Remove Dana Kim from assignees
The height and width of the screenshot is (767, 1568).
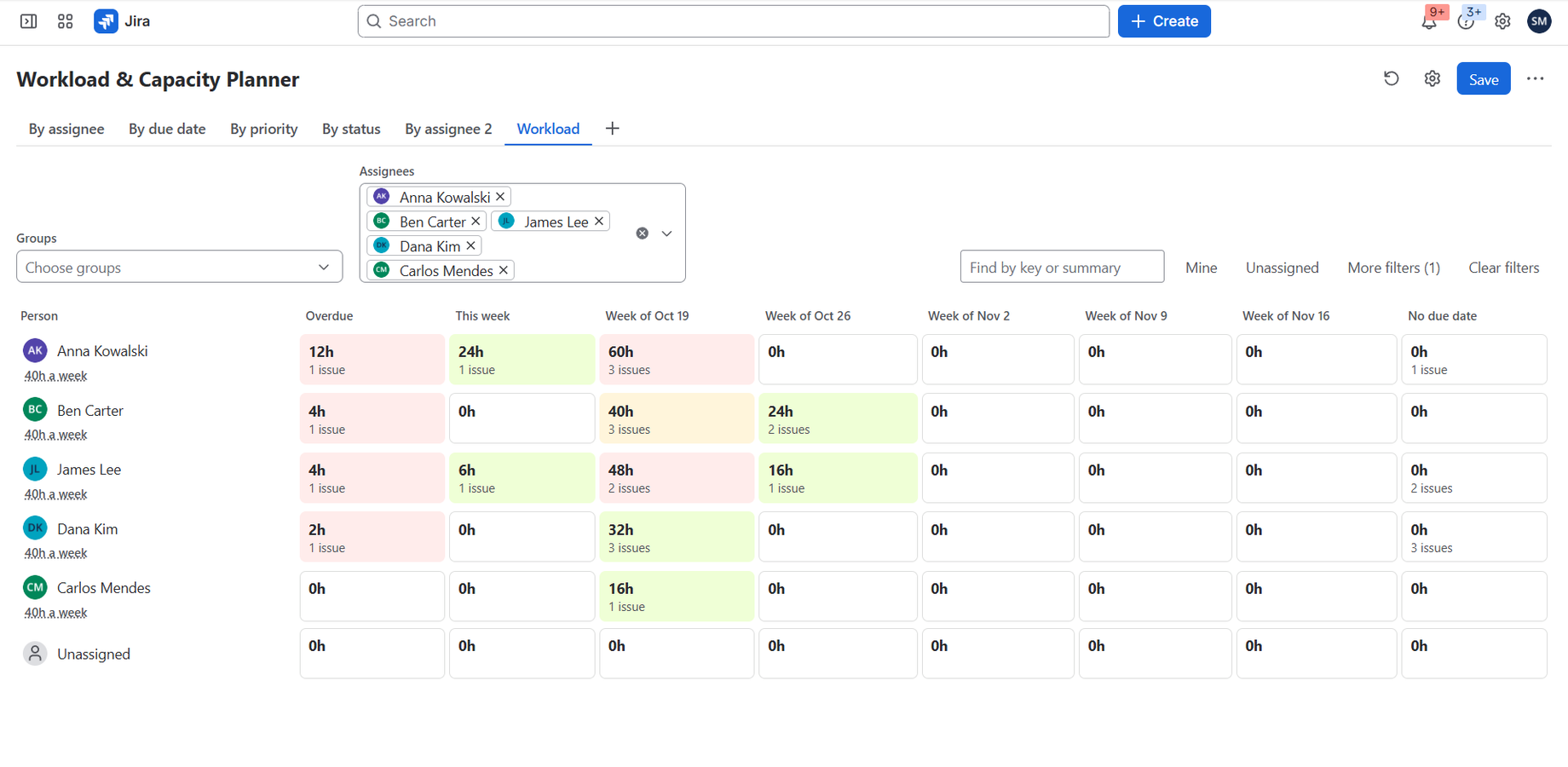pos(470,246)
